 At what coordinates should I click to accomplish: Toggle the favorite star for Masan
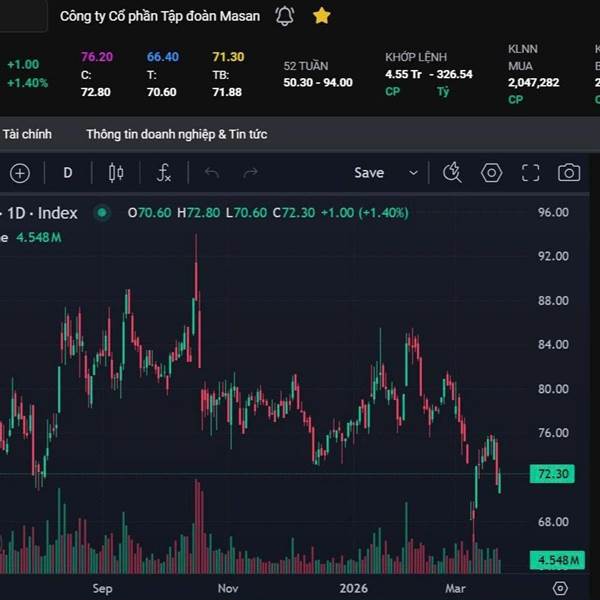click(321, 16)
